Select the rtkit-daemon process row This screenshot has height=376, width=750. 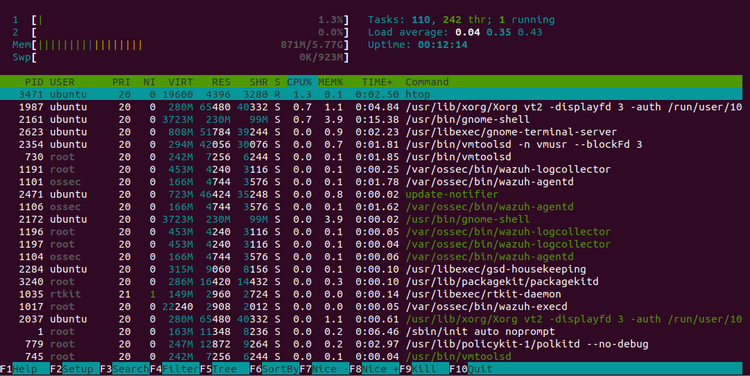tap(371, 294)
